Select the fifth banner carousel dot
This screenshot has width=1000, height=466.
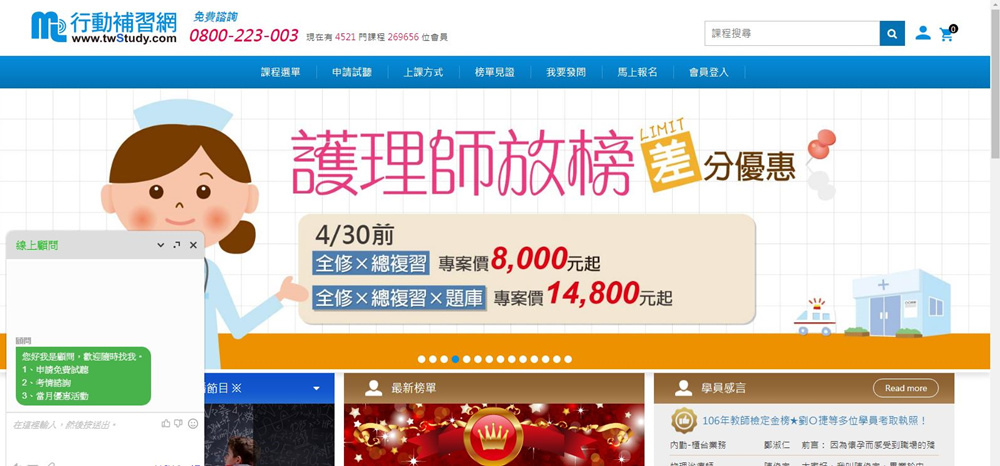point(466,360)
